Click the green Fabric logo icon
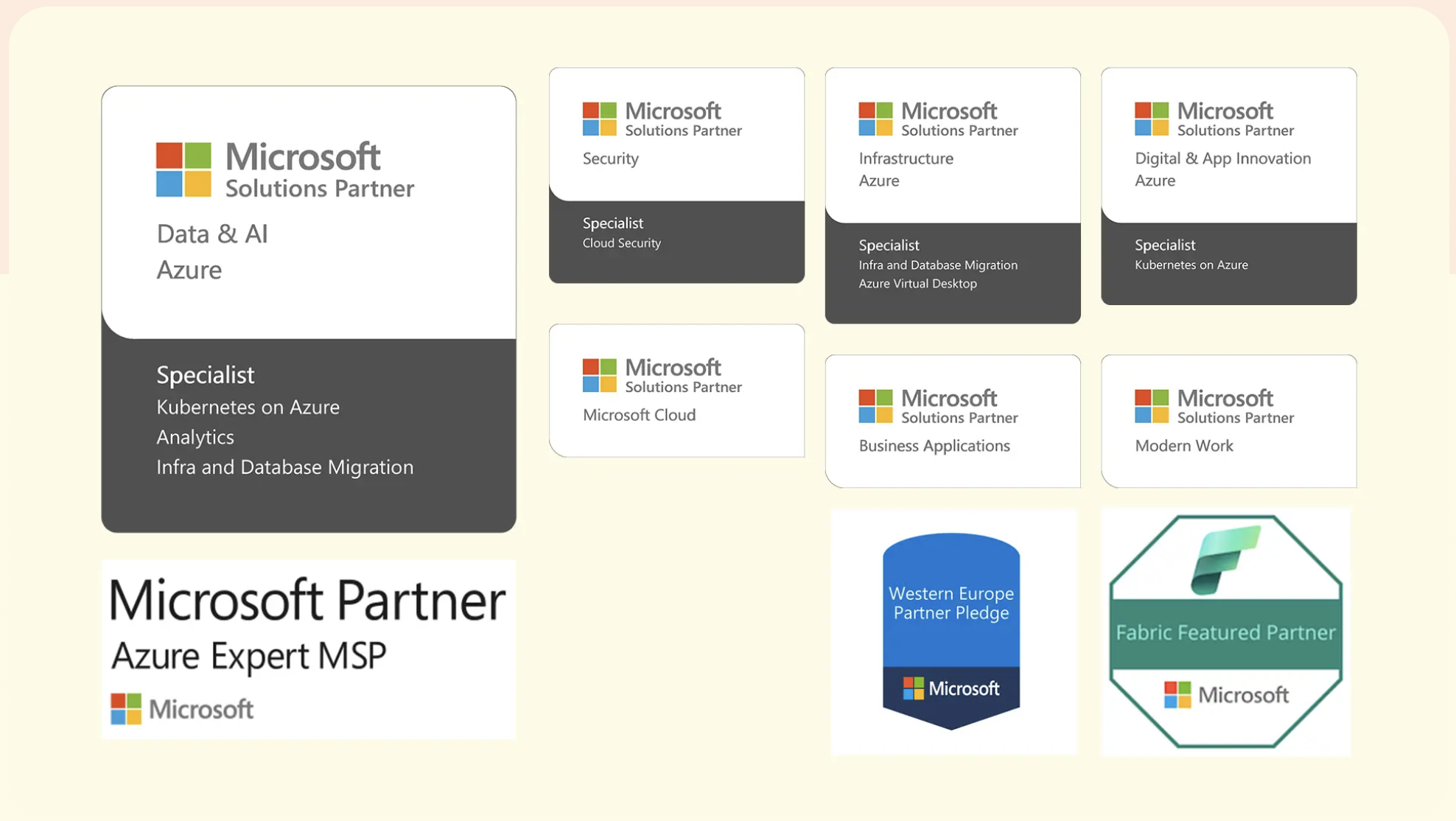1456x821 pixels. (1225, 559)
